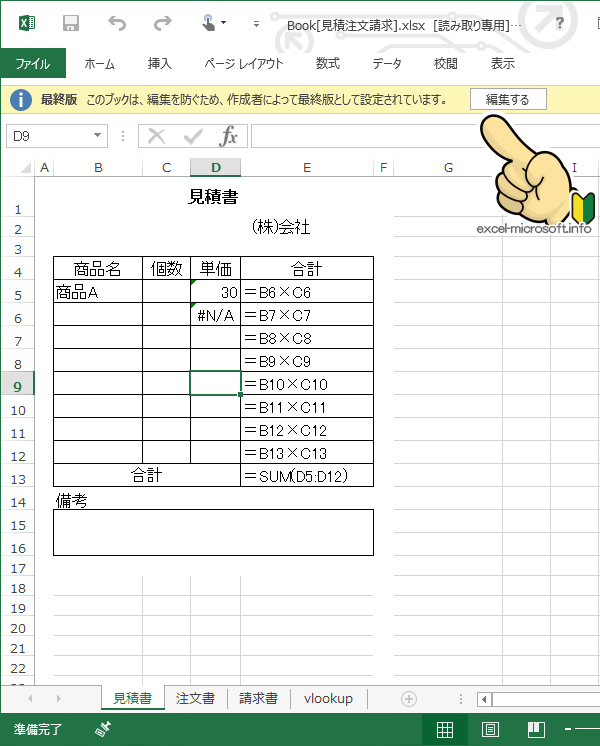Switch to the 注文書 sheet tab

click(x=195, y=698)
